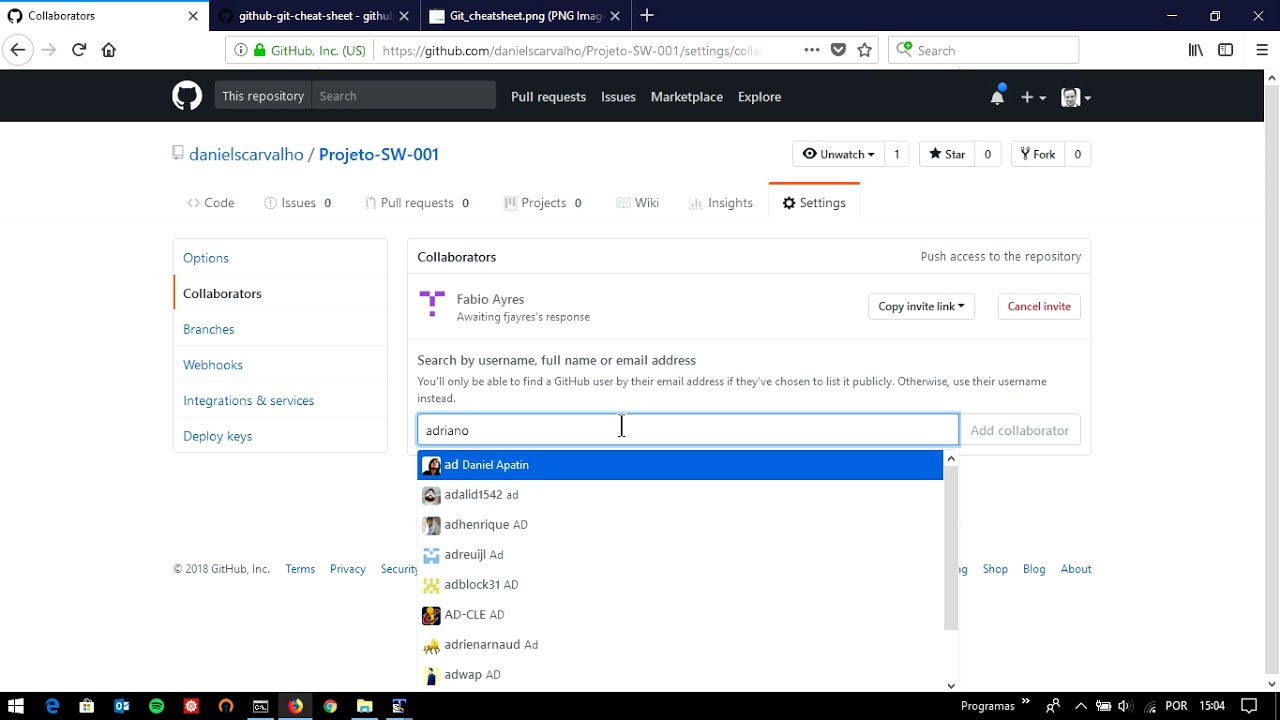Switch to Git_cheatsheet.png tab

click(x=524, y=16)
